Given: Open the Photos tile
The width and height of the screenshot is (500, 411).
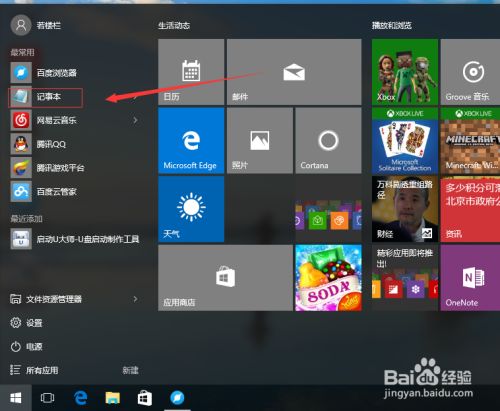Looking at the screenshot, I should (x=260, y=140).
